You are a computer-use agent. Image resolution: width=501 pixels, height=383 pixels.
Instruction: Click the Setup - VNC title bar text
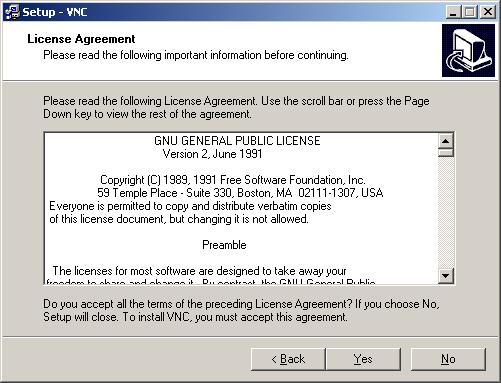tap(55, 12)
